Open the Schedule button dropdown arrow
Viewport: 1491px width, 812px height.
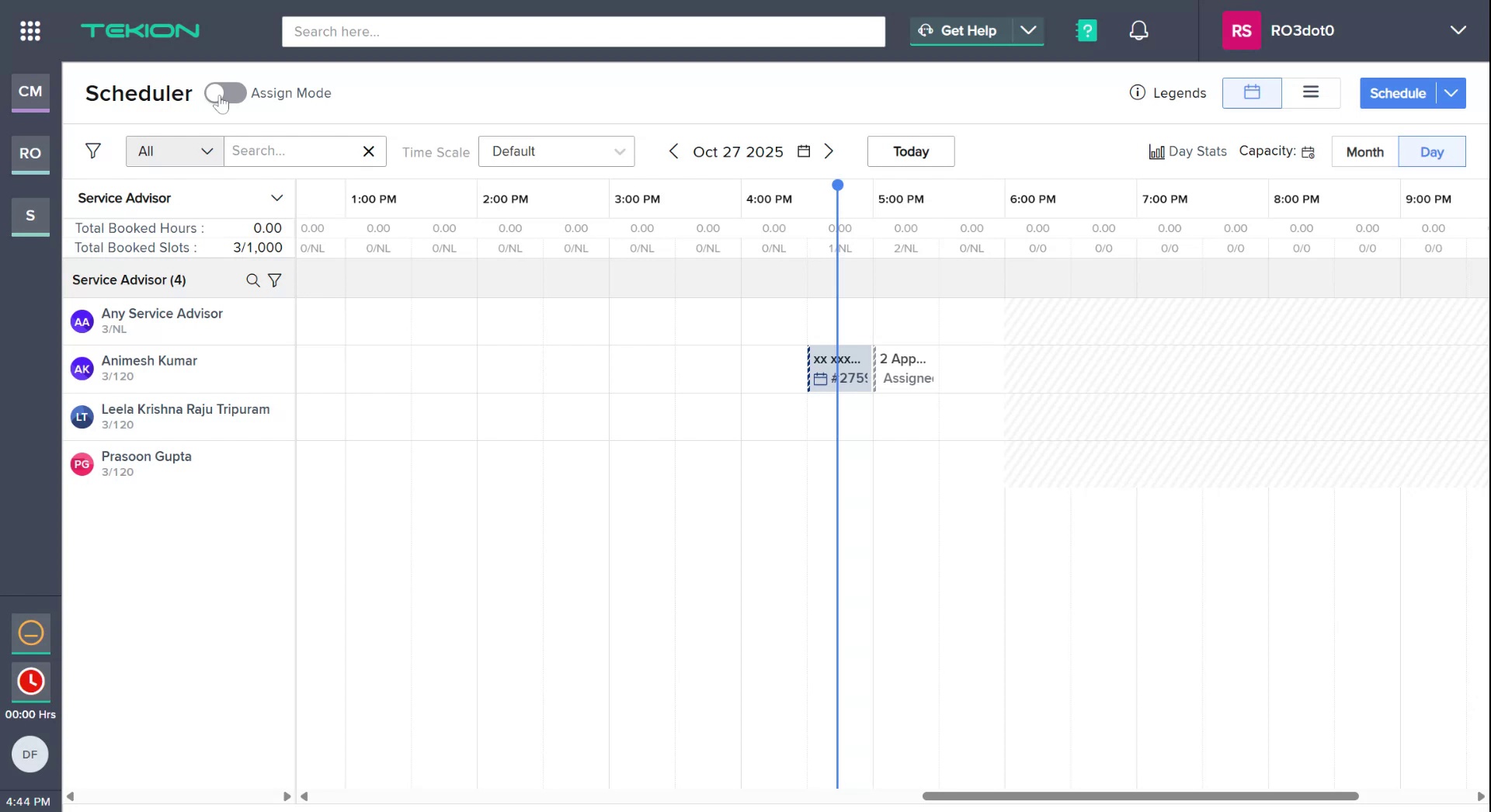coord(1451,92)
